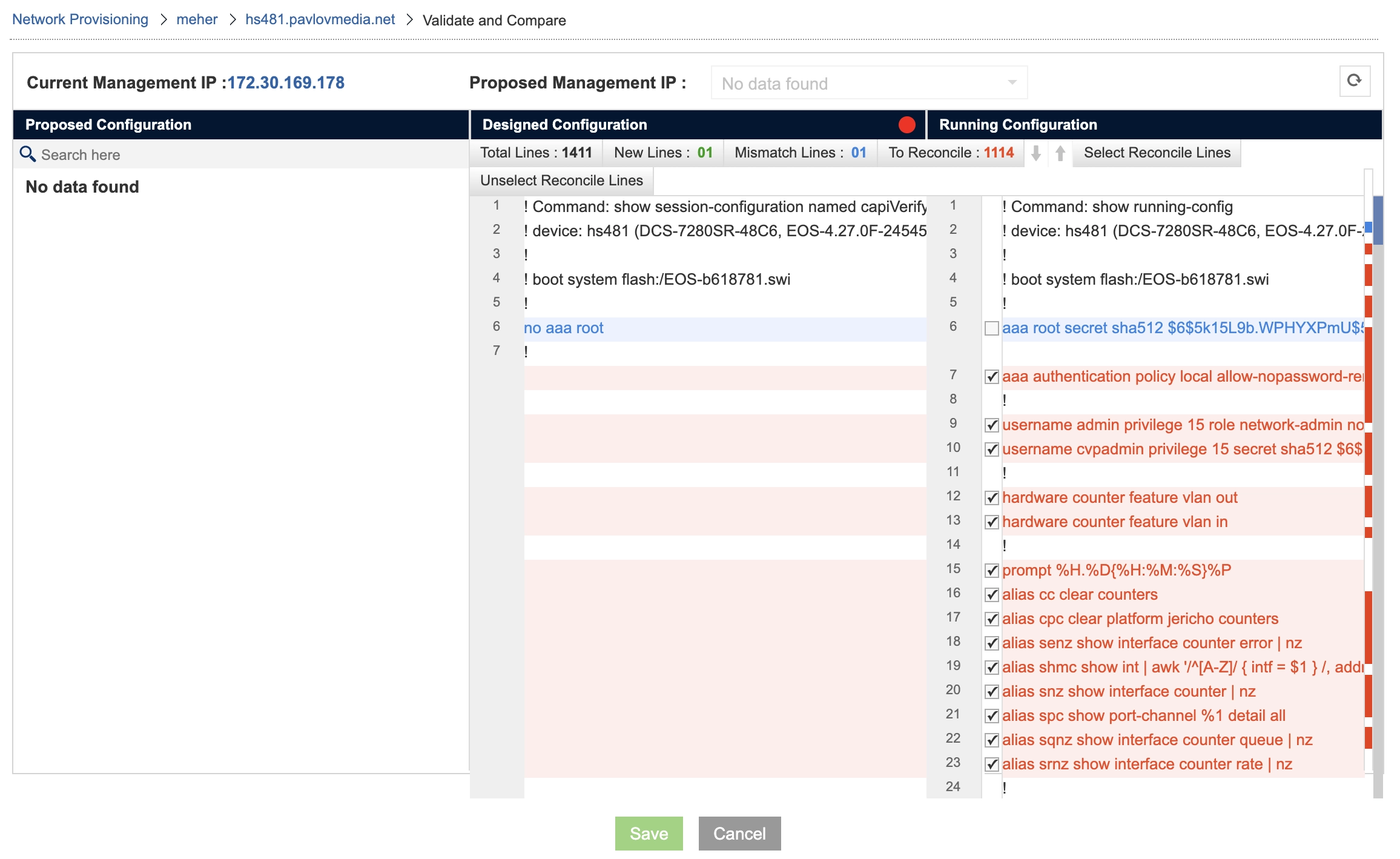Click breadcrumb chevron before Validate and Compare
1400x859 pixels.
coord(409,20)
